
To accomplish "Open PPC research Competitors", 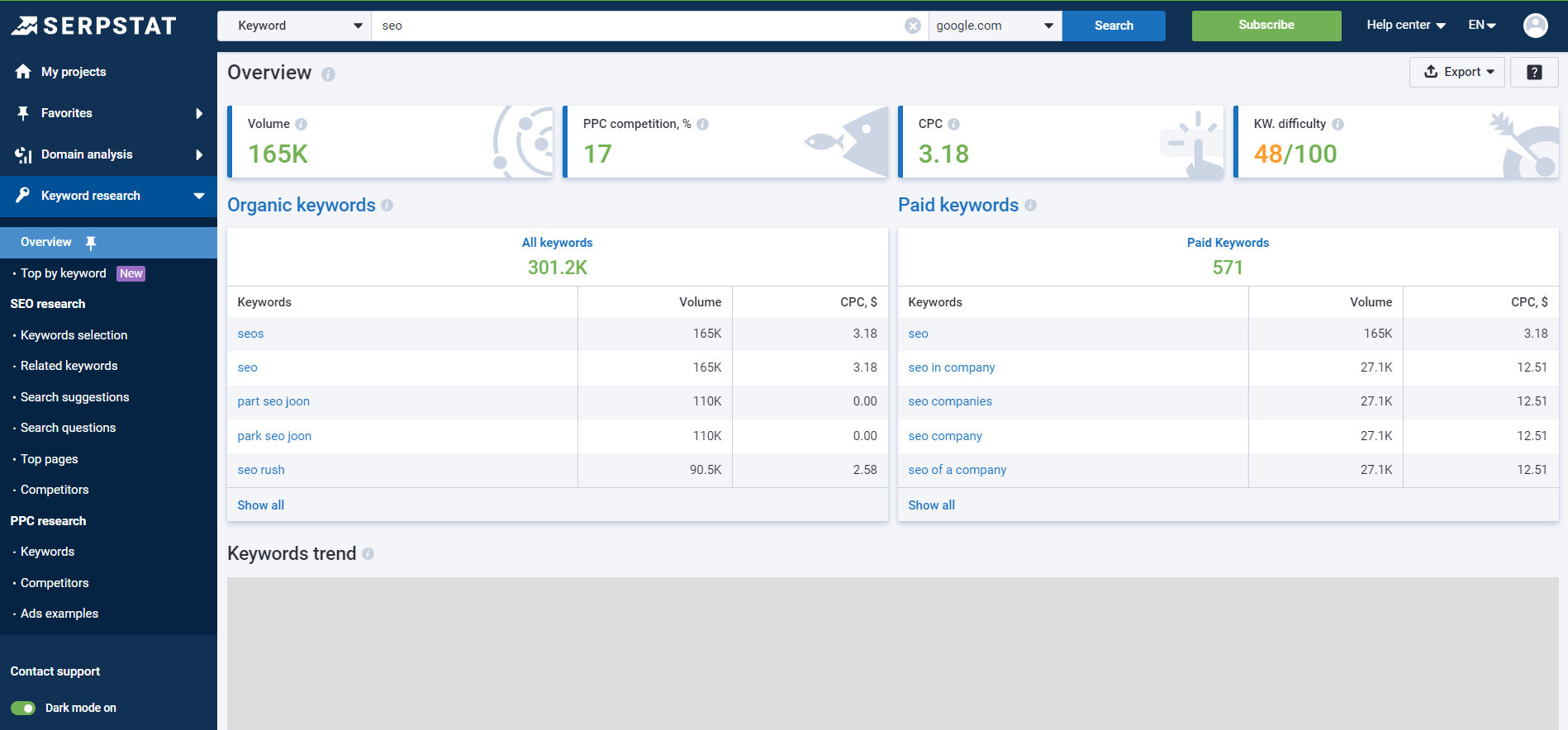I will pos(55,583).
